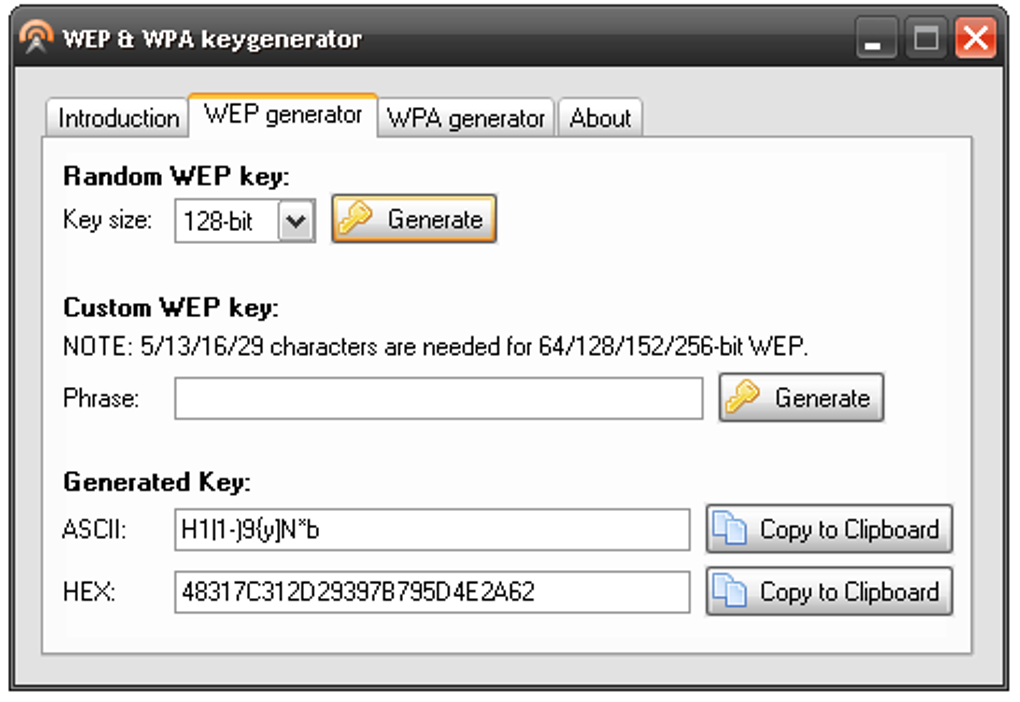Copy the ASCII key to clipboard

tap(829, 529)
